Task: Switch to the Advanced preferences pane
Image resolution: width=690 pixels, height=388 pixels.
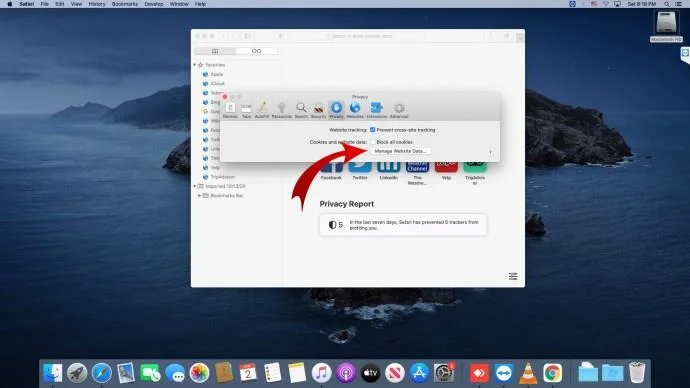Action: click(399, 110)
